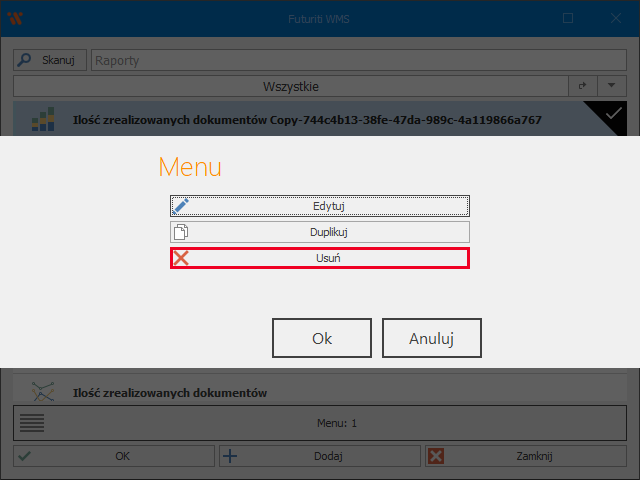Viewport: 640px width, 480px height.
Task: Click the refresh arrow beside Wszystkie
Action: tap(582, 87)
